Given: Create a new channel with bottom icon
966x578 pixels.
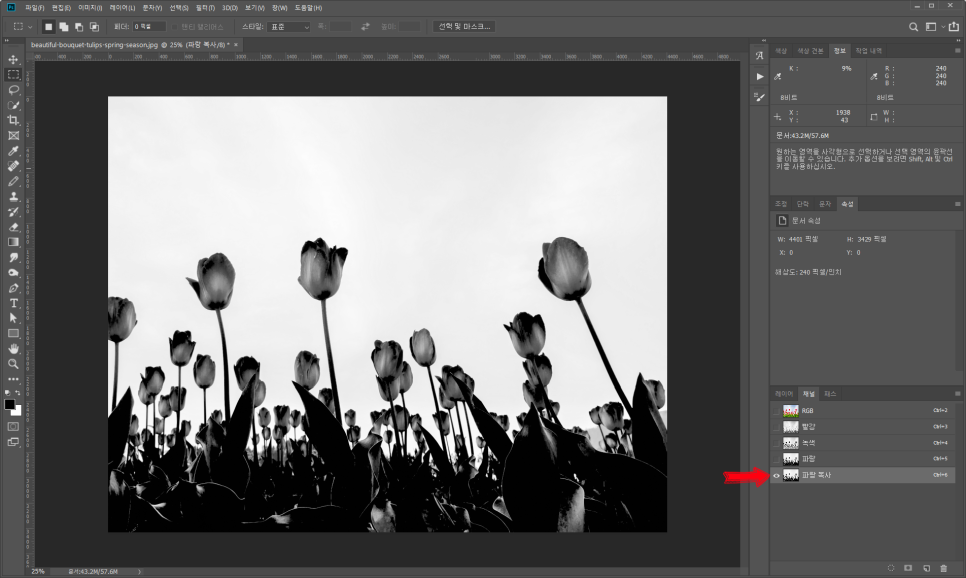Looking at the screenshot, I should 926,568.
